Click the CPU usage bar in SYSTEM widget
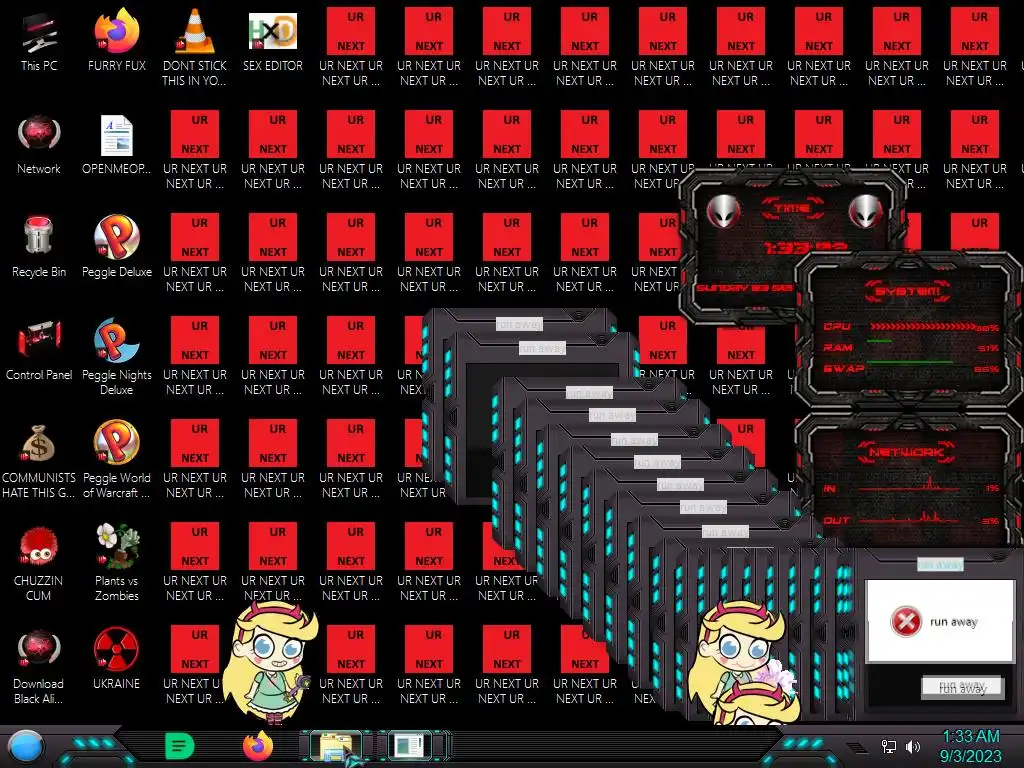The image size is (1024, 768). [x=921, y=326]
